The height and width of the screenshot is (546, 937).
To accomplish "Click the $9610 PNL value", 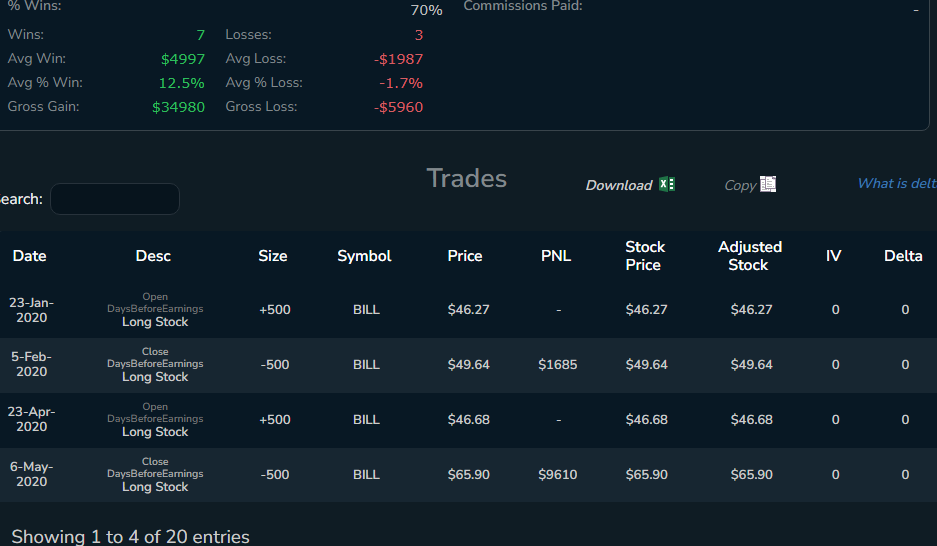I will click(557, 475).
